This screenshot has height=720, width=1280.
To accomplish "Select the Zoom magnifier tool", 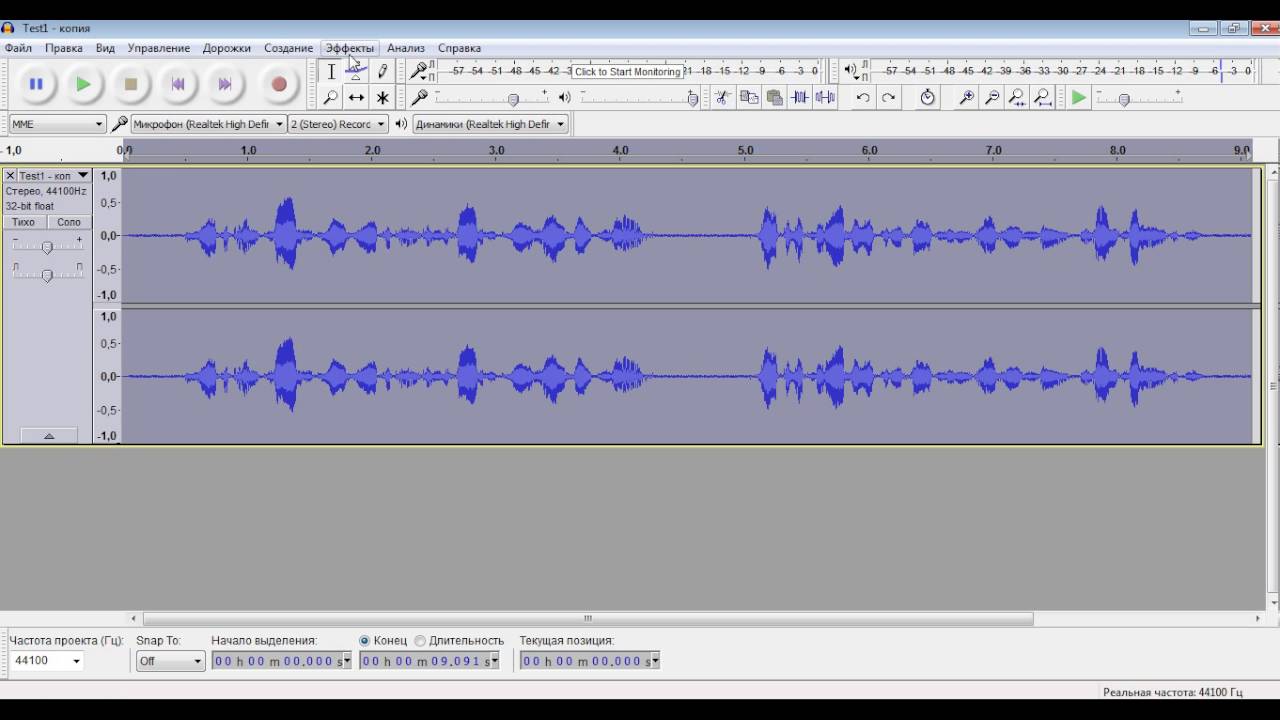I will coord(331,97).
